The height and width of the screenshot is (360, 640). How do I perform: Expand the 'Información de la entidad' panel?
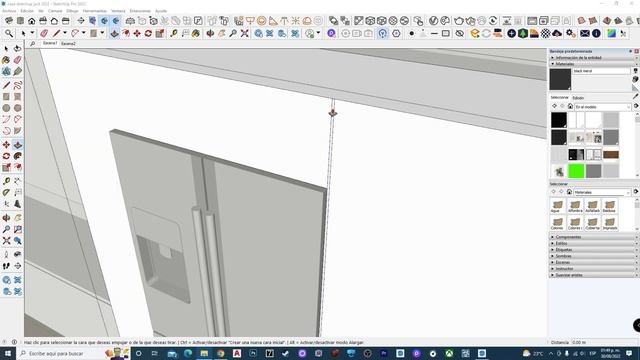593,58
